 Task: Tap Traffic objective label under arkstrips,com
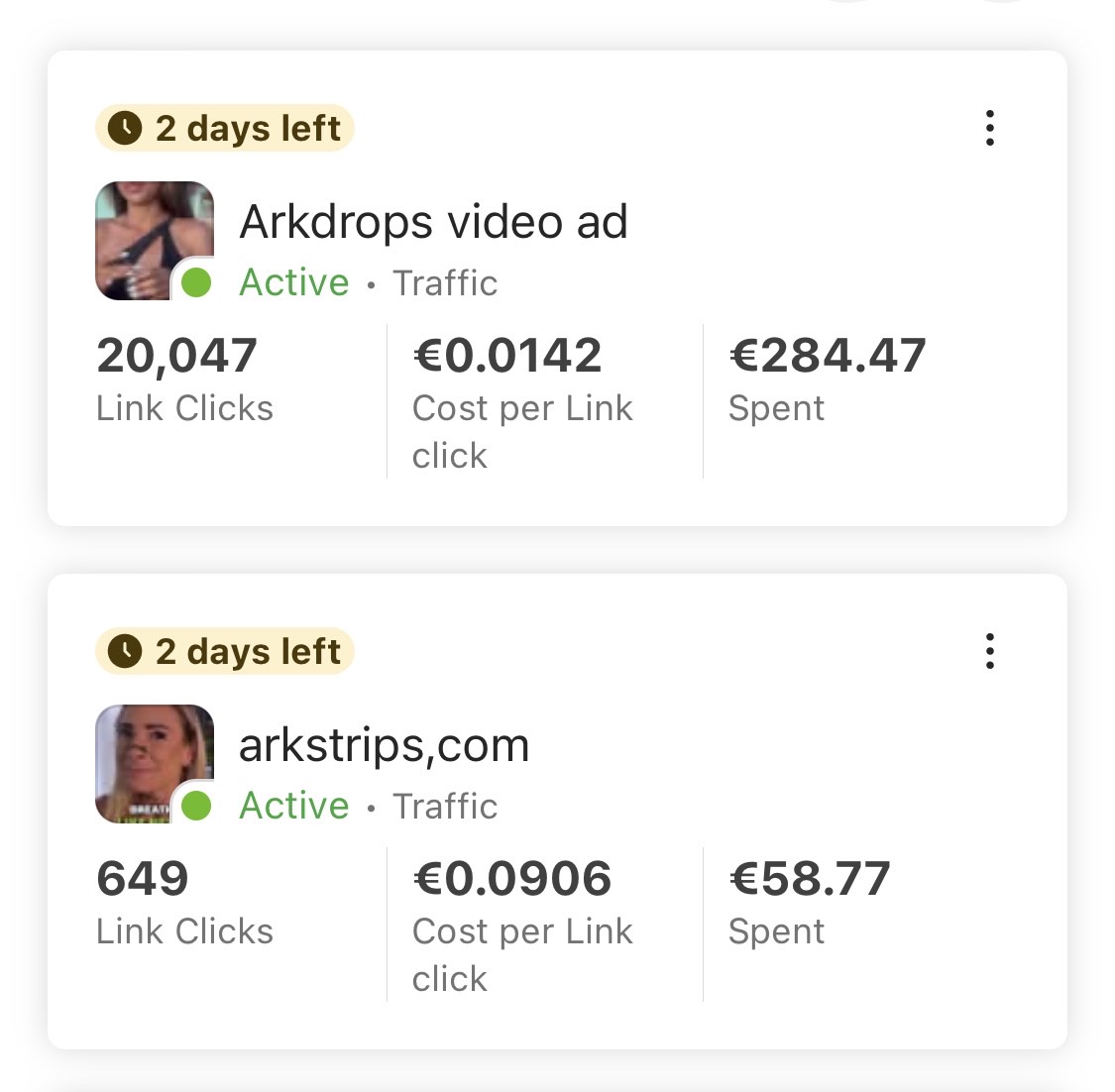(445, 807)
